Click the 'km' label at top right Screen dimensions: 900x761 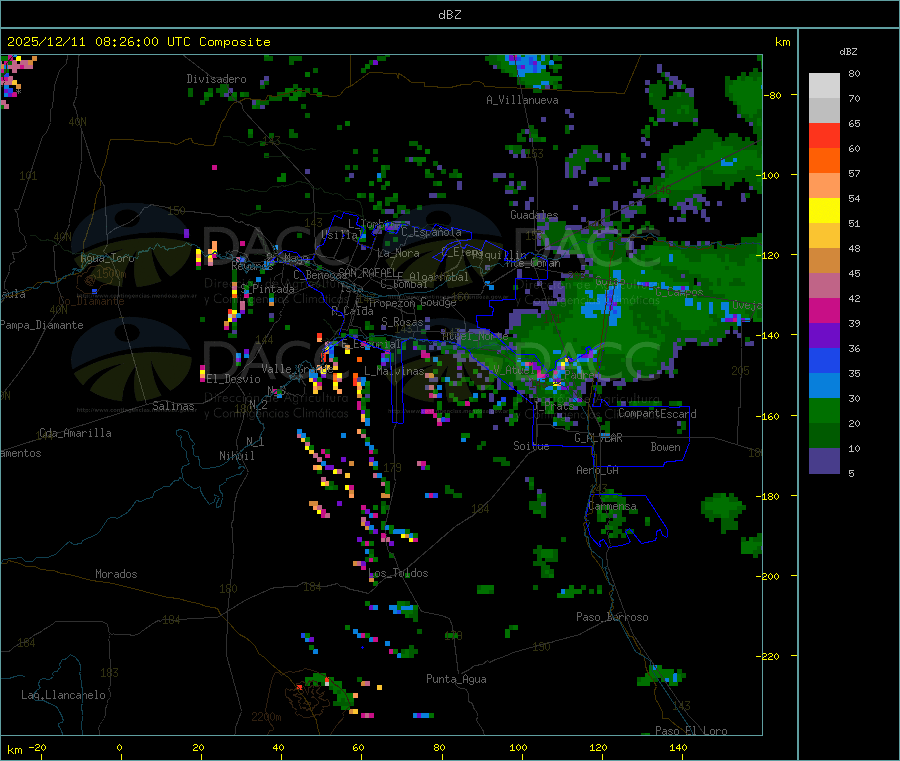782,42
